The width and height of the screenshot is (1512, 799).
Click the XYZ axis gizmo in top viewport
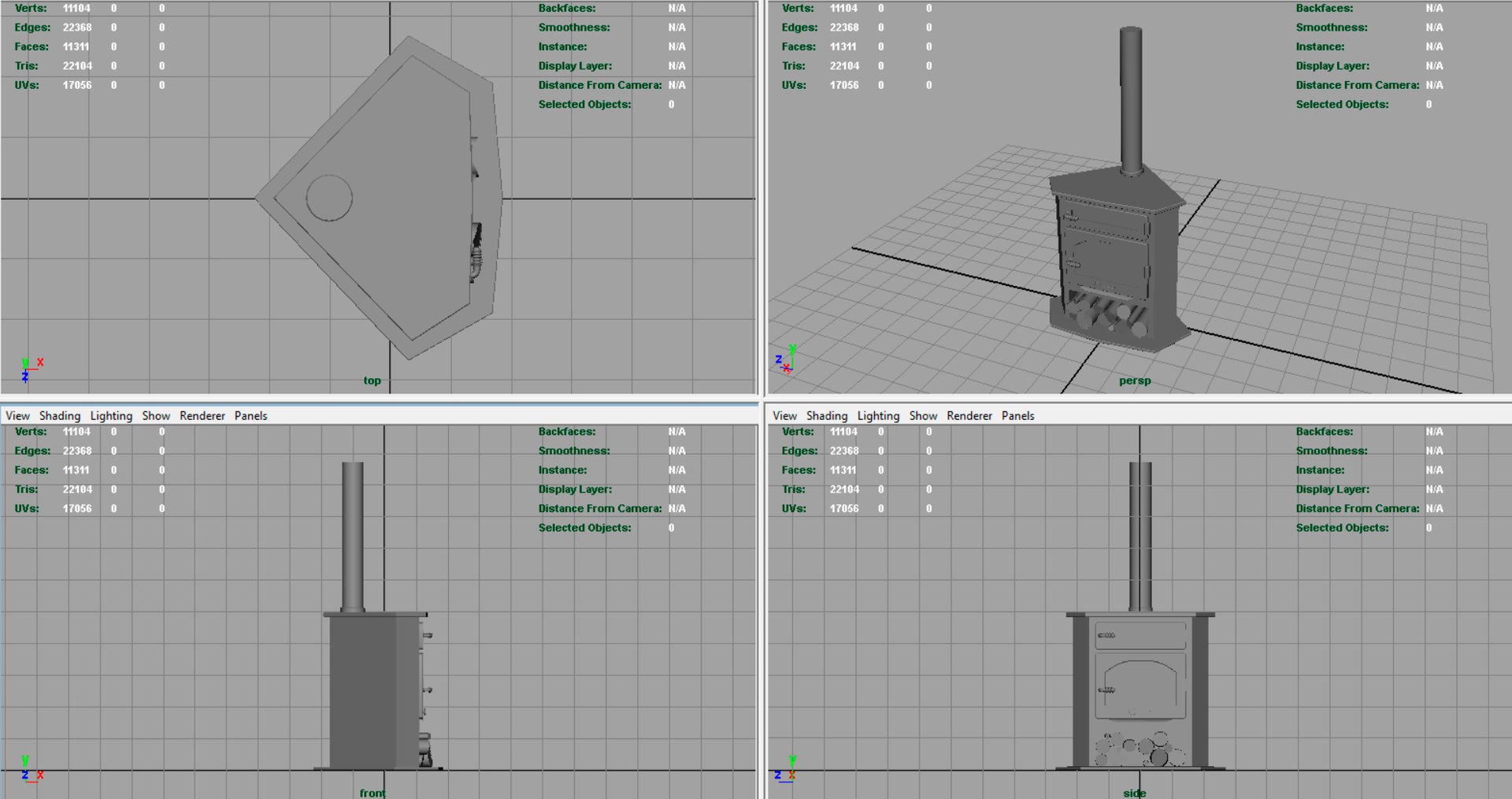31,370
